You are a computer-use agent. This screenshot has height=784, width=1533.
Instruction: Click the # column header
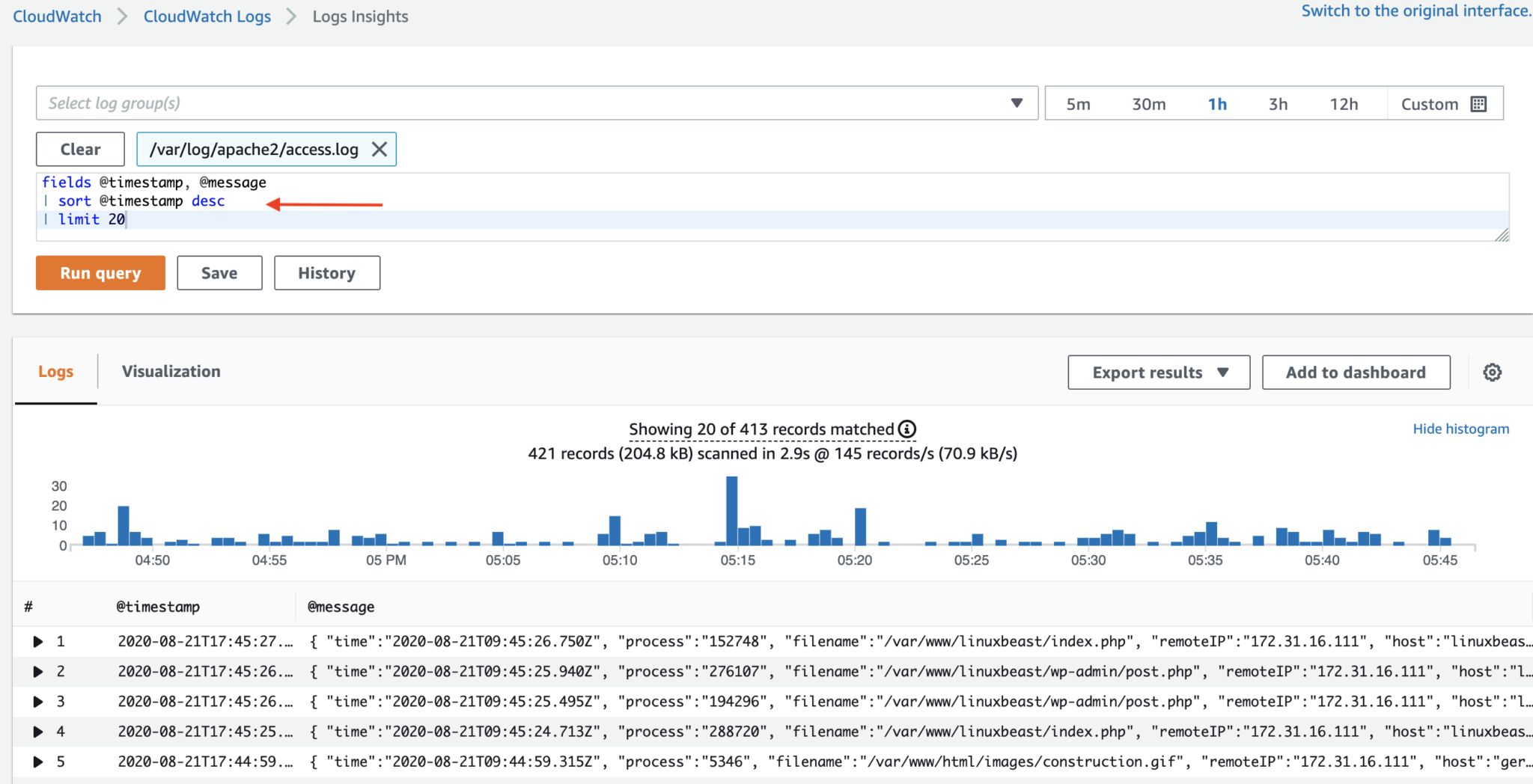[x=28, y=607]
